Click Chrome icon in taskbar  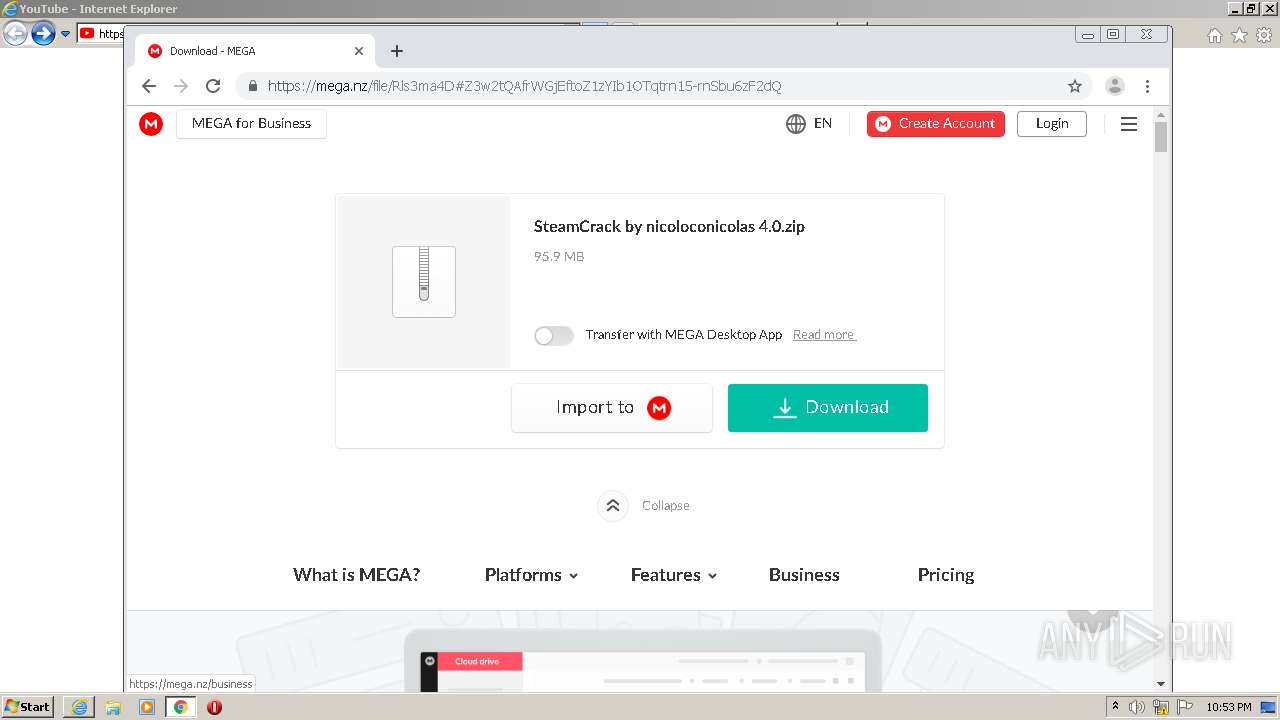click(x=181, y=707)
